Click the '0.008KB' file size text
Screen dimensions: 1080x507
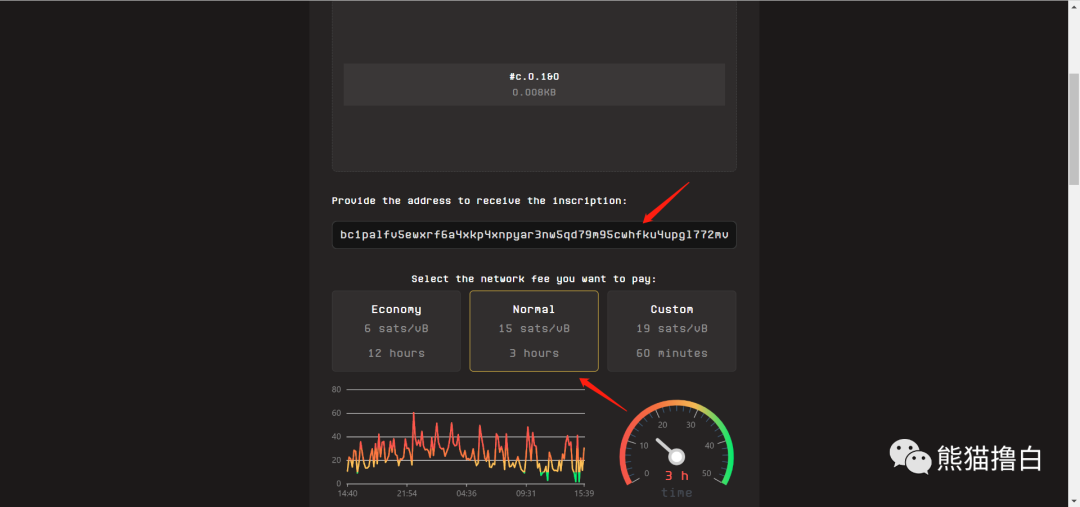click(x=534, y=92)
